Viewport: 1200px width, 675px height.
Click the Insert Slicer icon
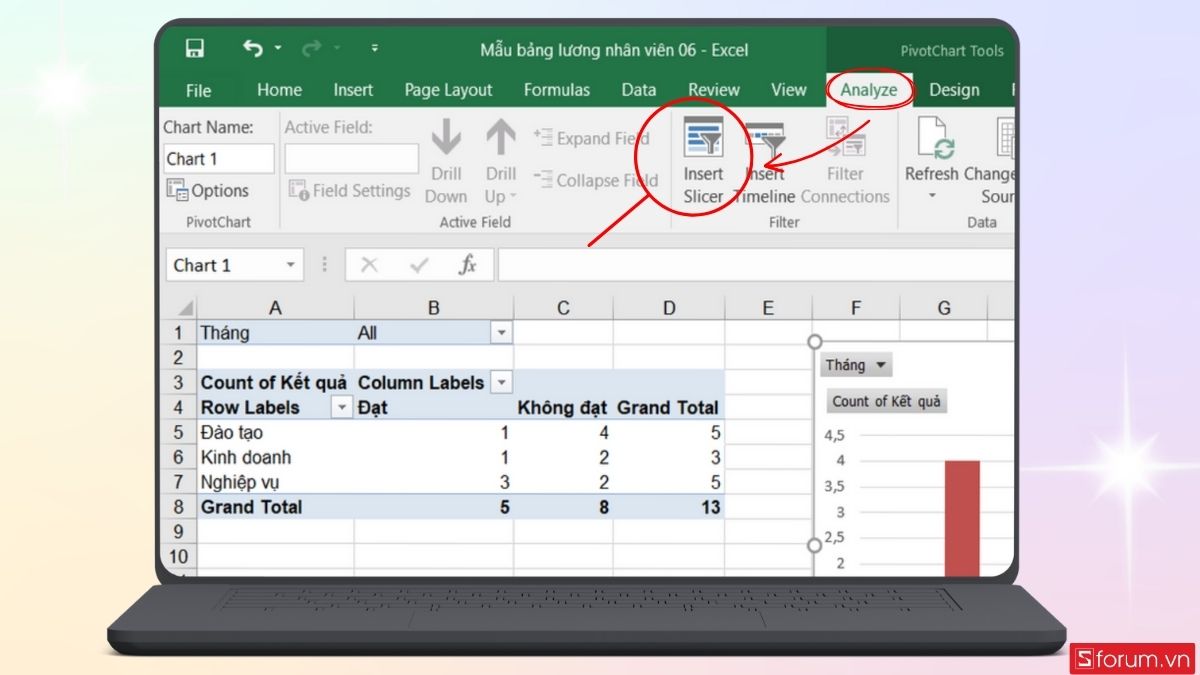(x=703, y=139)
